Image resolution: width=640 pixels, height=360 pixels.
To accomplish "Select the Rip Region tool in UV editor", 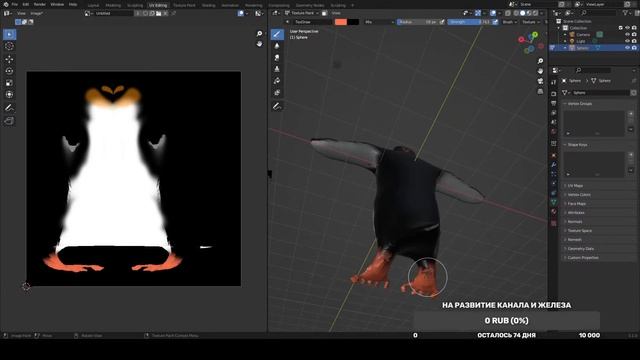I will coord(9,121).
